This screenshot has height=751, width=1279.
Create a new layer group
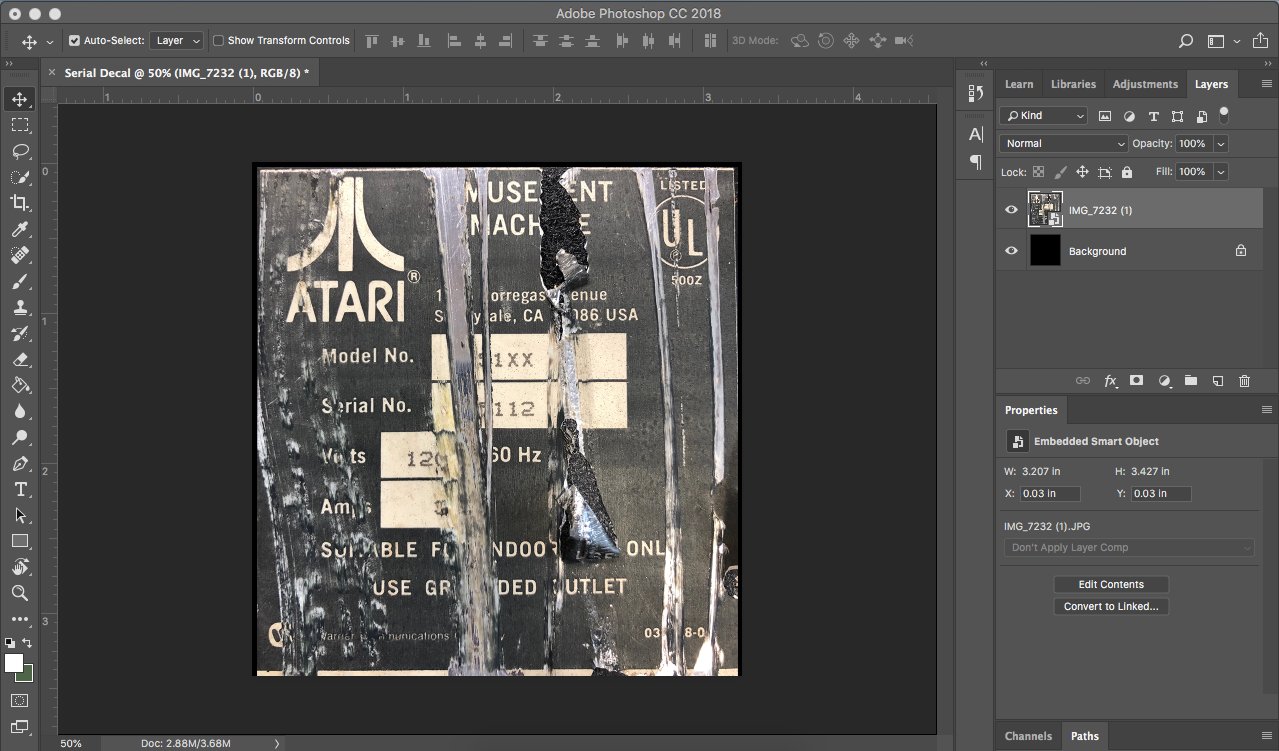coord(1191,381)
